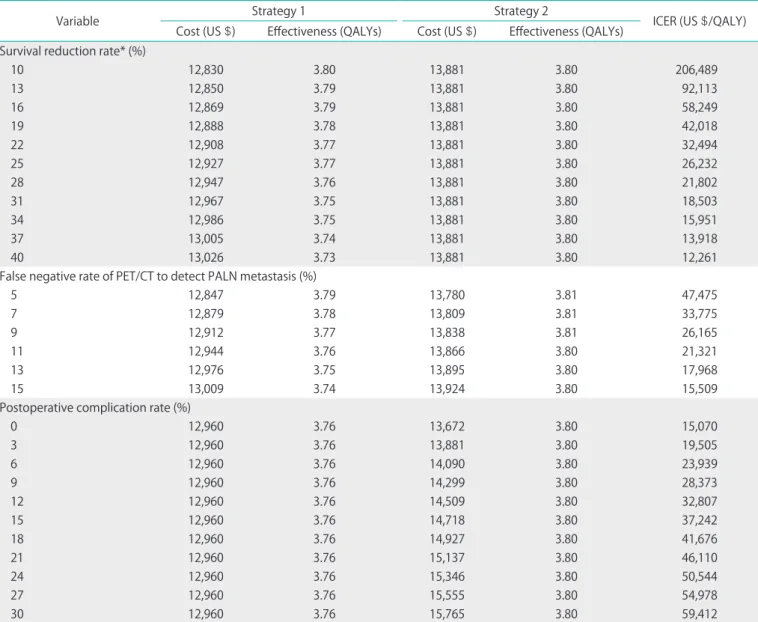This screenshot has width=758, height=622.
Task: Click the cost cell 12,967
Action: pyautogui.click(x=206, y=202)
